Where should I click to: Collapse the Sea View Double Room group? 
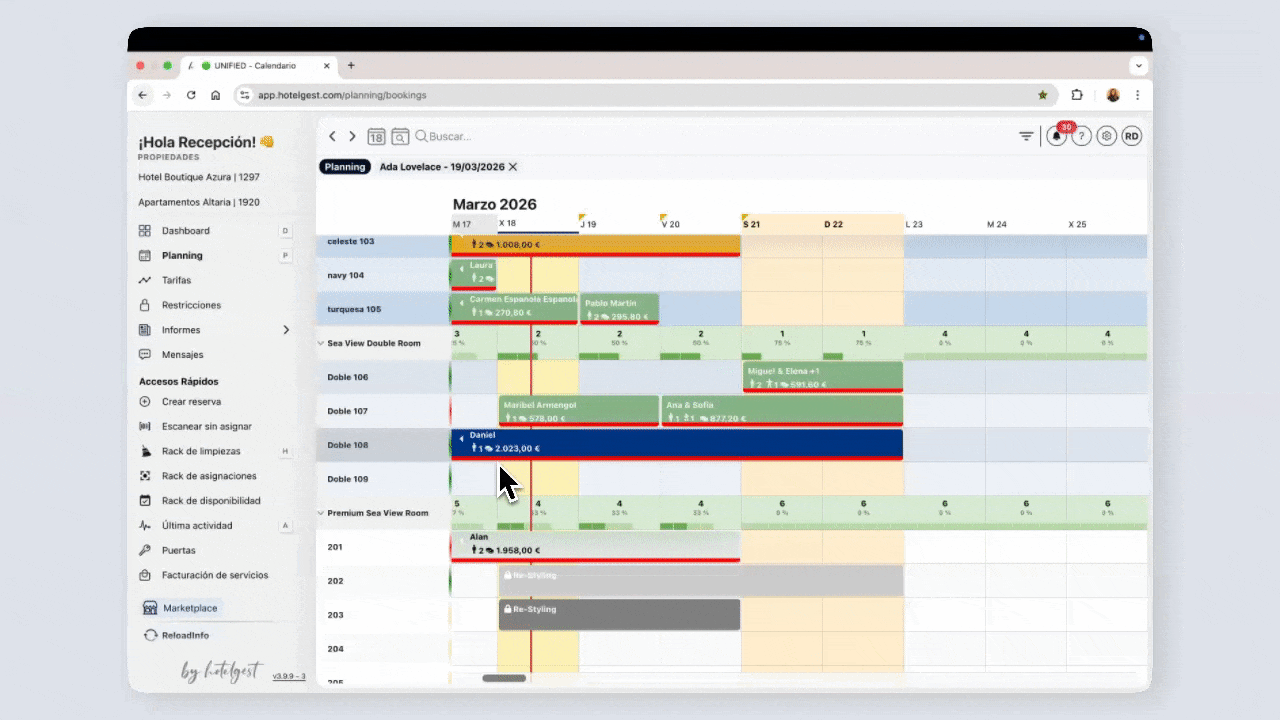(x=321, y=343)
